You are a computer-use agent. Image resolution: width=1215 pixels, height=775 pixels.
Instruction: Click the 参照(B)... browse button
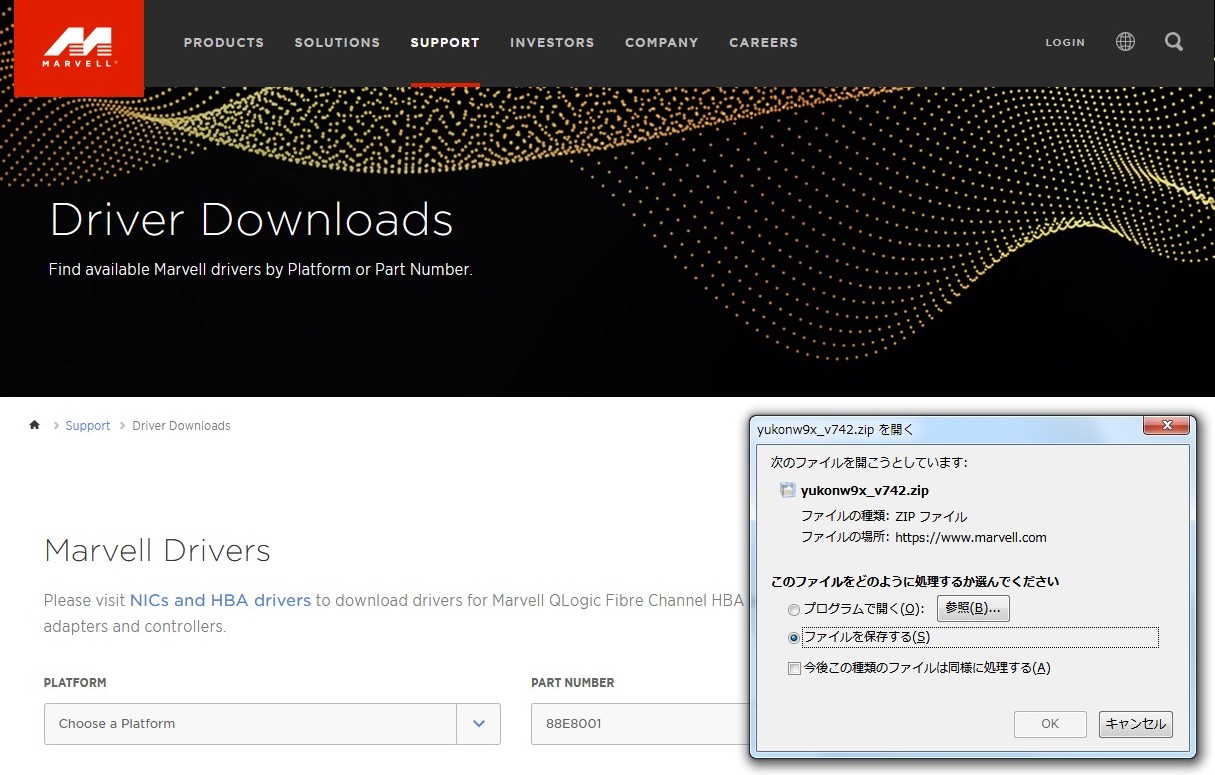pos(973,608)
